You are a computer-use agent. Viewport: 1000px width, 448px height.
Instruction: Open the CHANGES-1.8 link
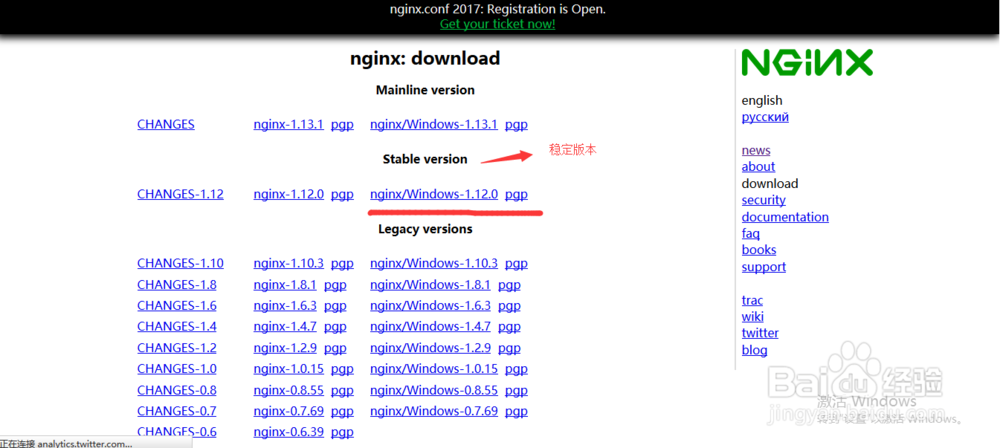(177, 285)
